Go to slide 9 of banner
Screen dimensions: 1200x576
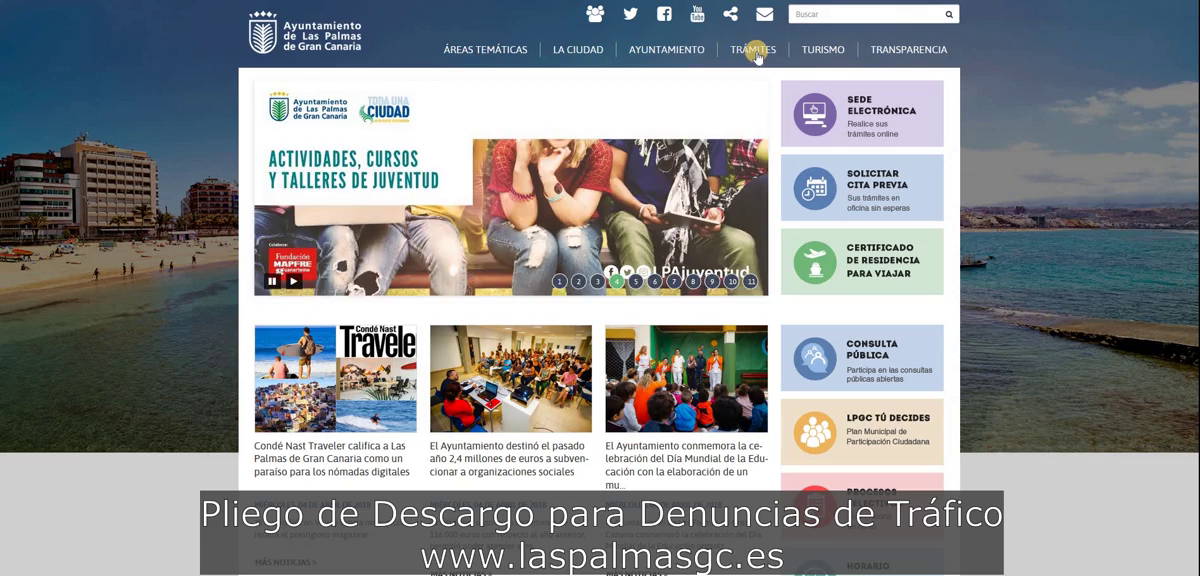tap(712, 282)
